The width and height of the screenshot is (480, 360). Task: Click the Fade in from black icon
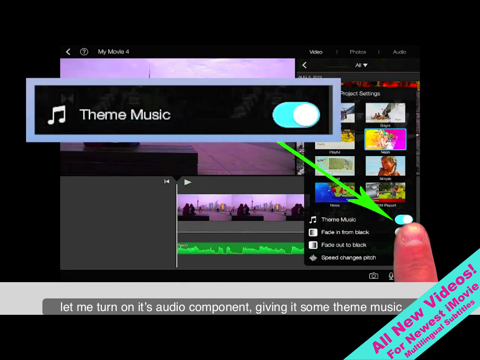click(313, 232)
